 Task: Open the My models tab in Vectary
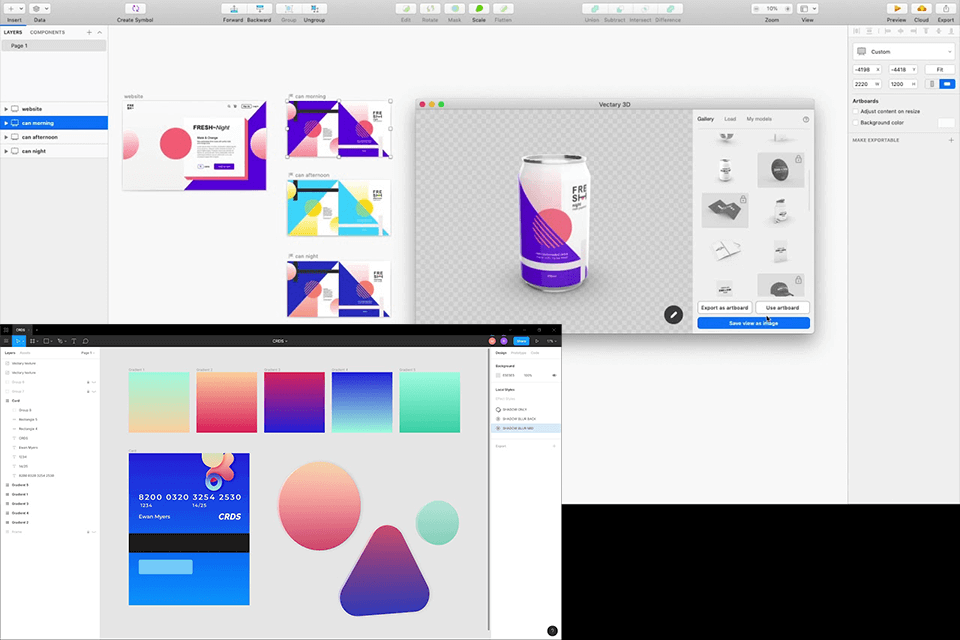pos(758,118)
